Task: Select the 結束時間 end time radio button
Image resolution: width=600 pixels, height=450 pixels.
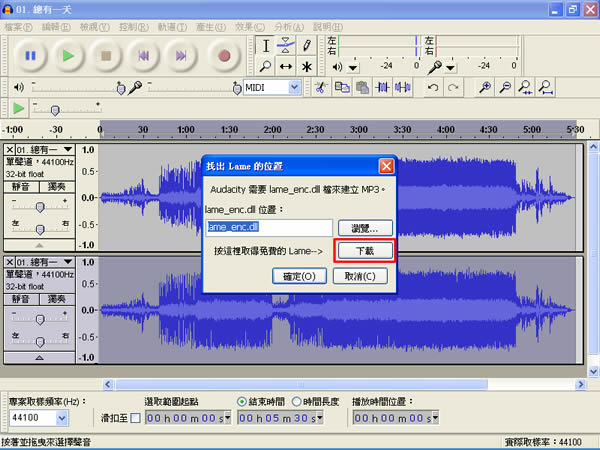Action: (241, 401)
